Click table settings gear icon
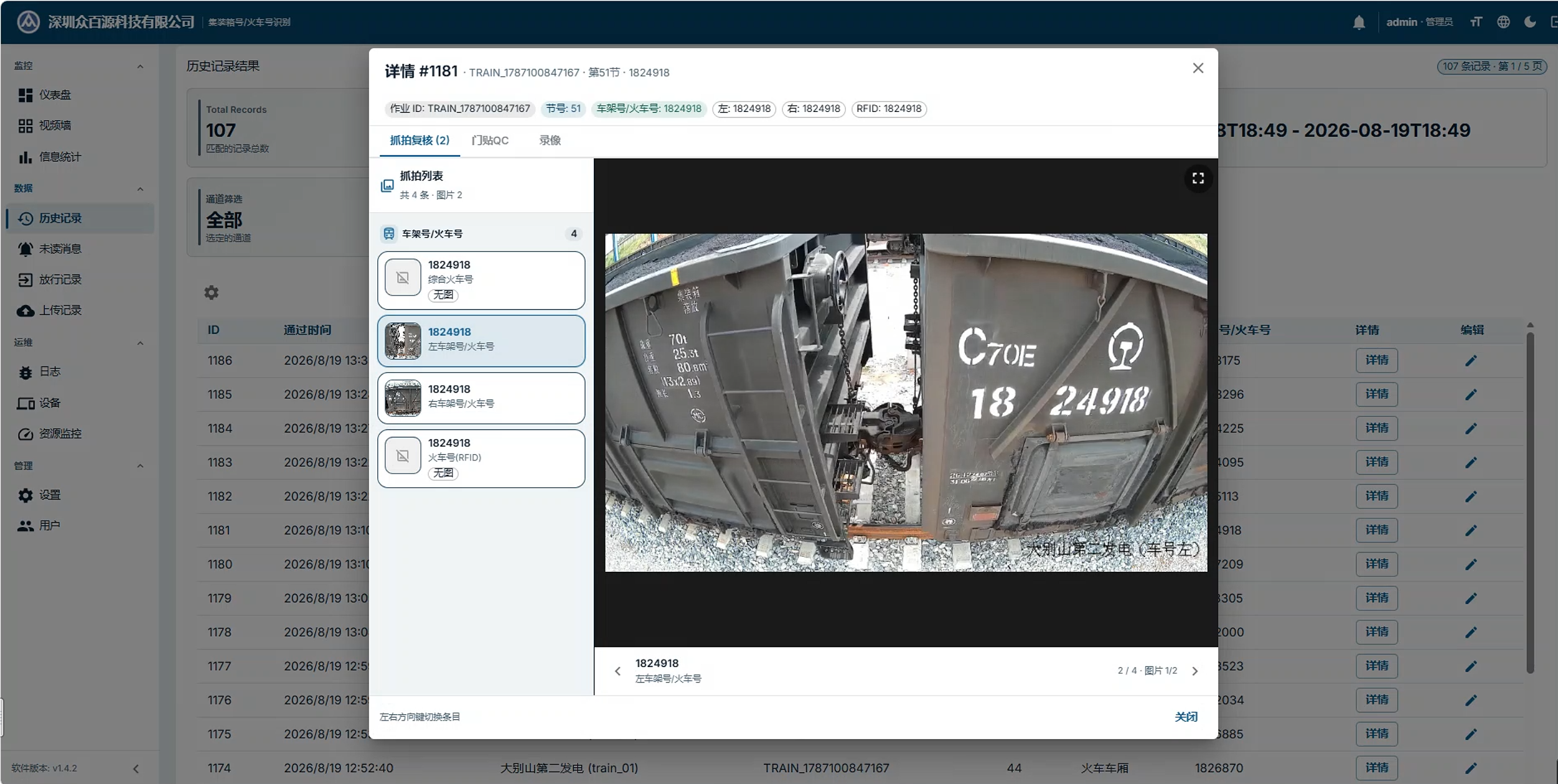 (x=212, y=292)
